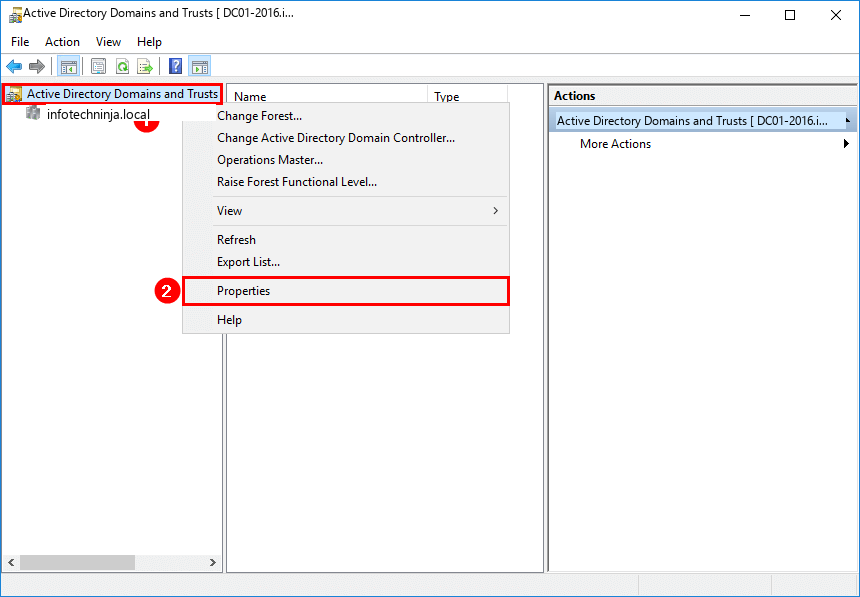Click the gray Forward arrow toolbar icon

click(36, 66)
